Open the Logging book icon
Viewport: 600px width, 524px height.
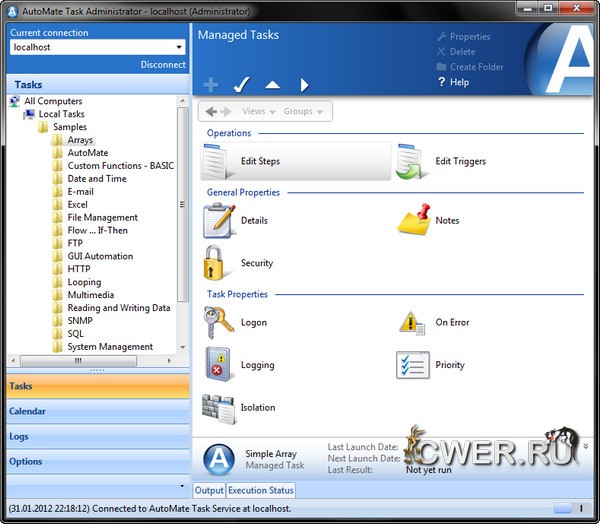coord(219,365)
